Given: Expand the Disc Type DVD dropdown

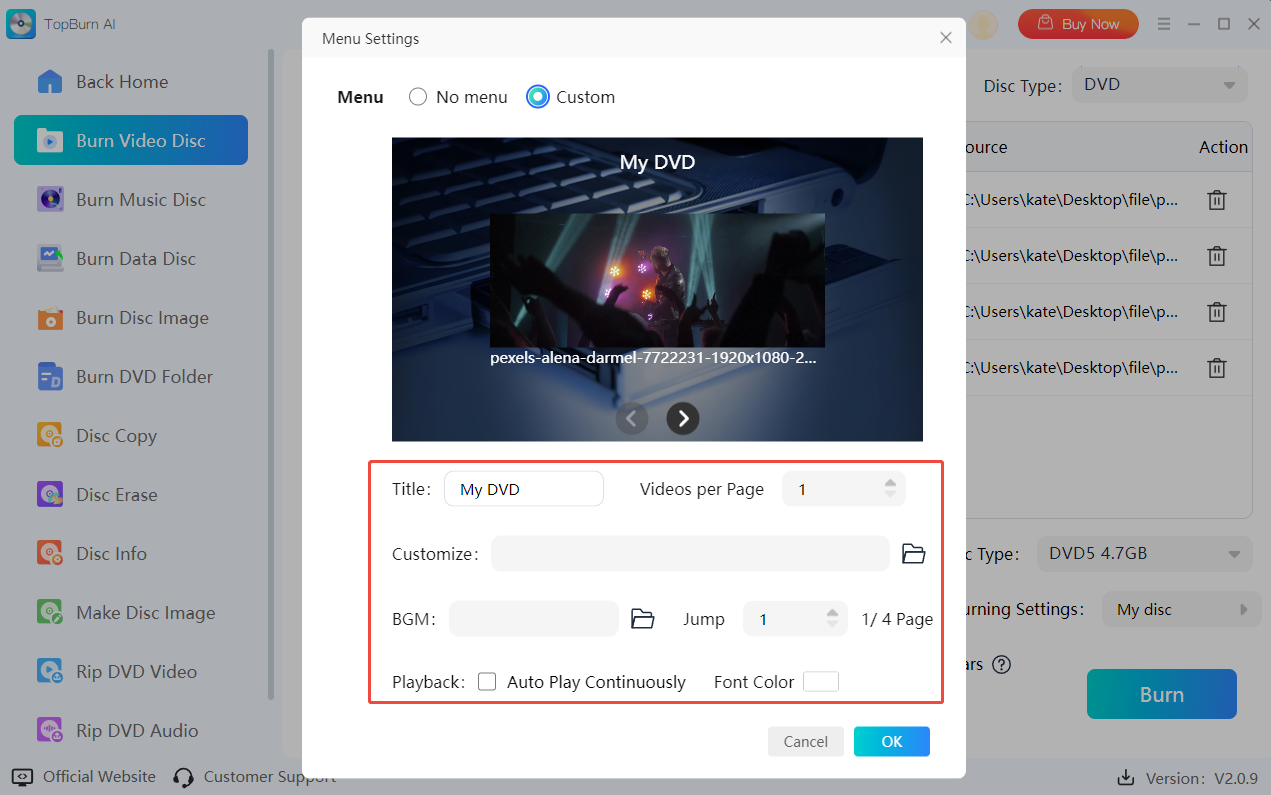Looking at the screenshot, I should tap(1159, 85).
